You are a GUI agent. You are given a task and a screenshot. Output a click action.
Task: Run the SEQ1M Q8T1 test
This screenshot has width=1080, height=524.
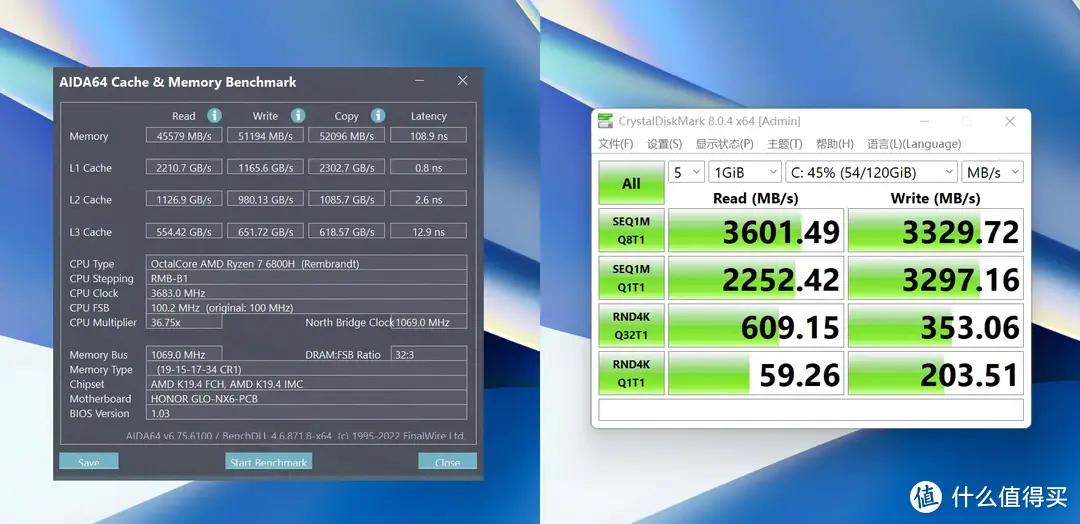coord(632,230)
